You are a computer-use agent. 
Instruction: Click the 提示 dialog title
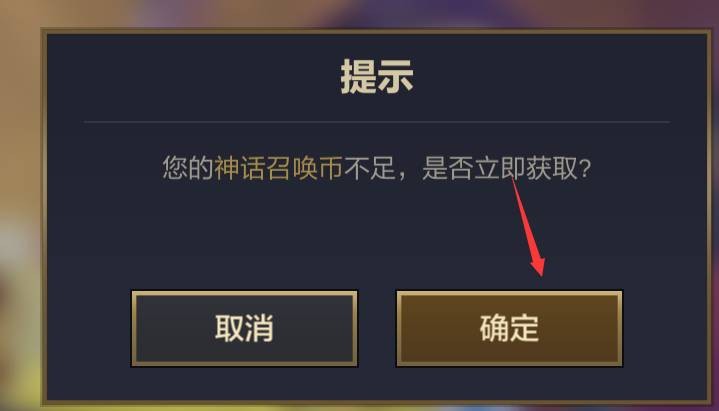(377, 77)
